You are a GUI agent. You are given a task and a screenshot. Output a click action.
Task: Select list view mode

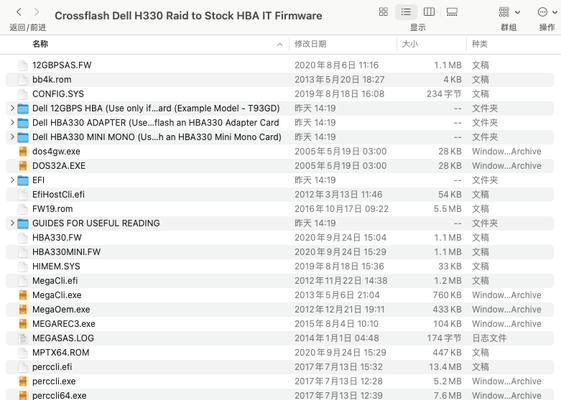[x=406, y=12]
